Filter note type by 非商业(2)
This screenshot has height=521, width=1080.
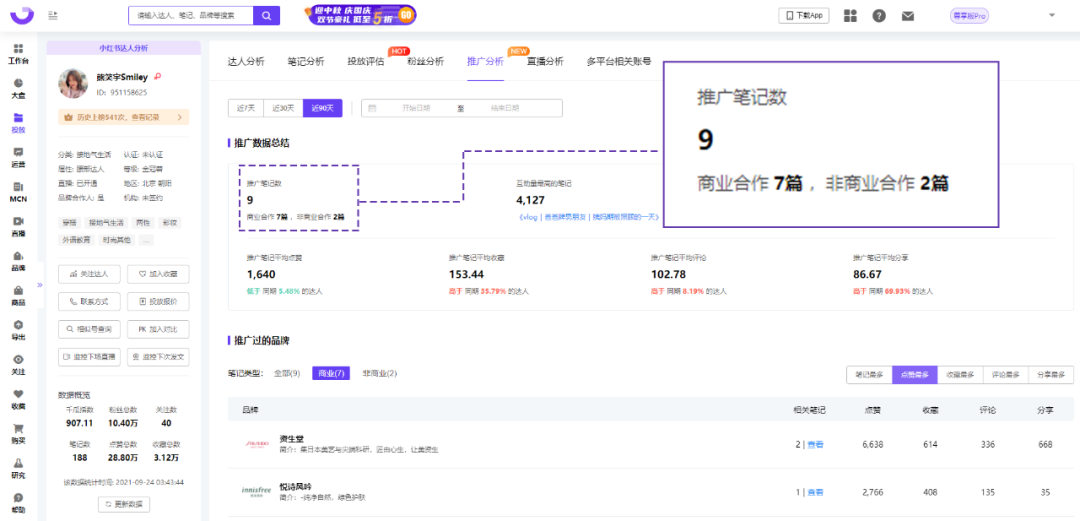point(380,374)
